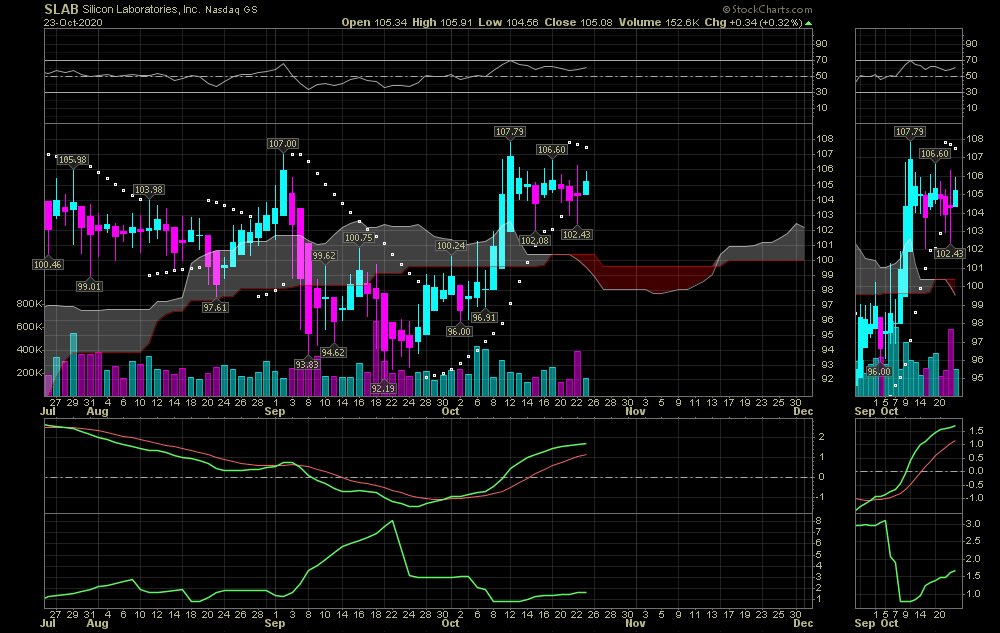Image resolution: width=1000 pixels, height=633 pixels.
Task: Click the 100.75 price label
Action: [x=358, y=237]
